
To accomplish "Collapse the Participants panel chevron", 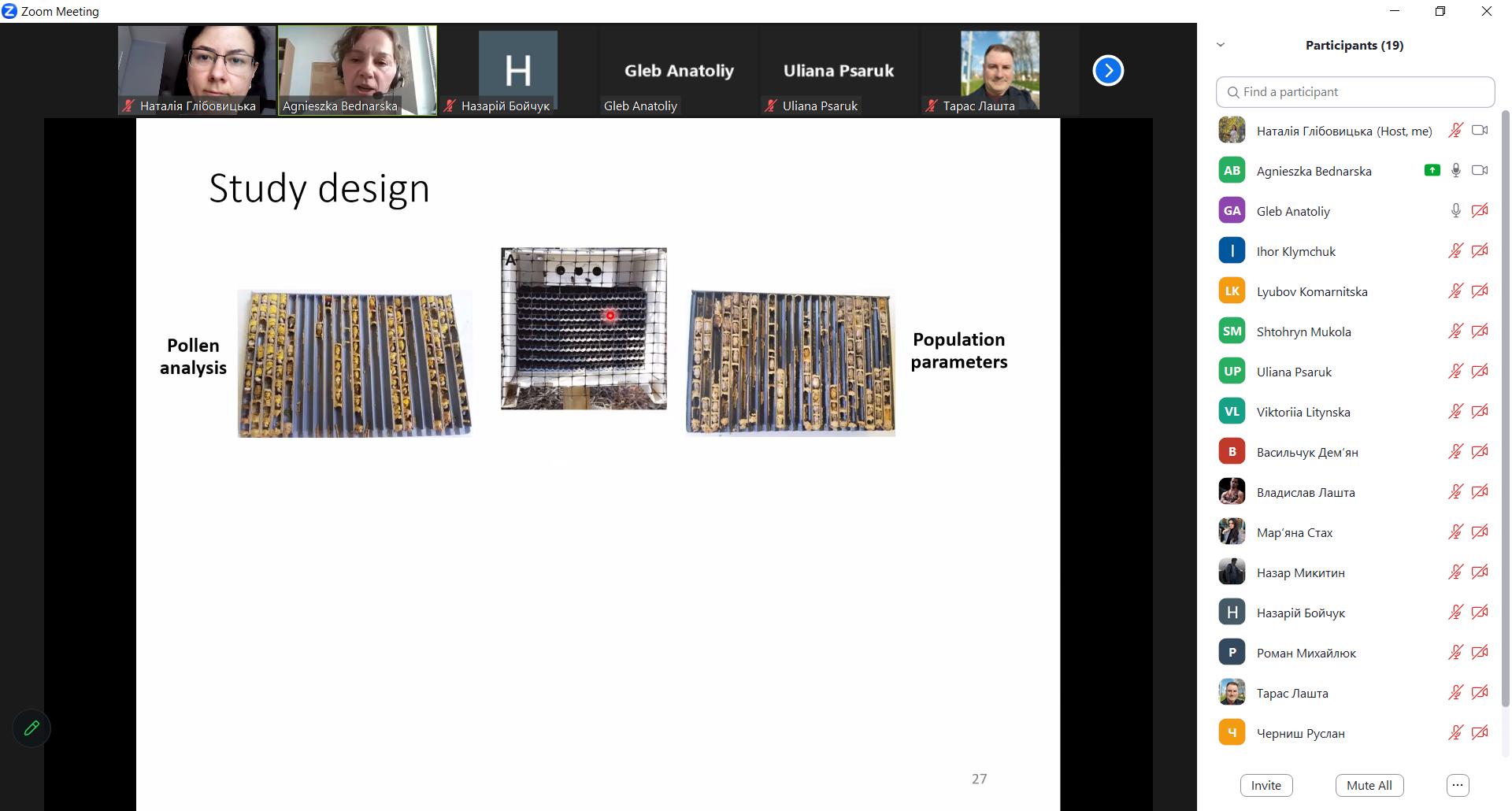I will tap(1221, 45).
